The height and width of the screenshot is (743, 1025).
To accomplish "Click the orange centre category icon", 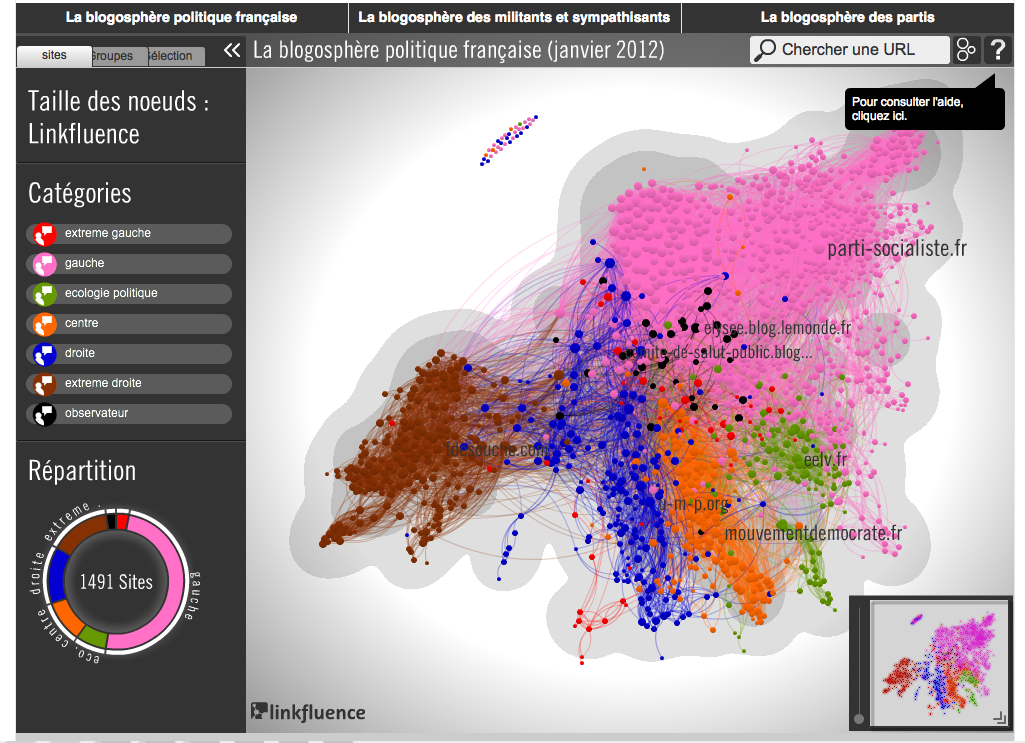I will coord(43,324).
